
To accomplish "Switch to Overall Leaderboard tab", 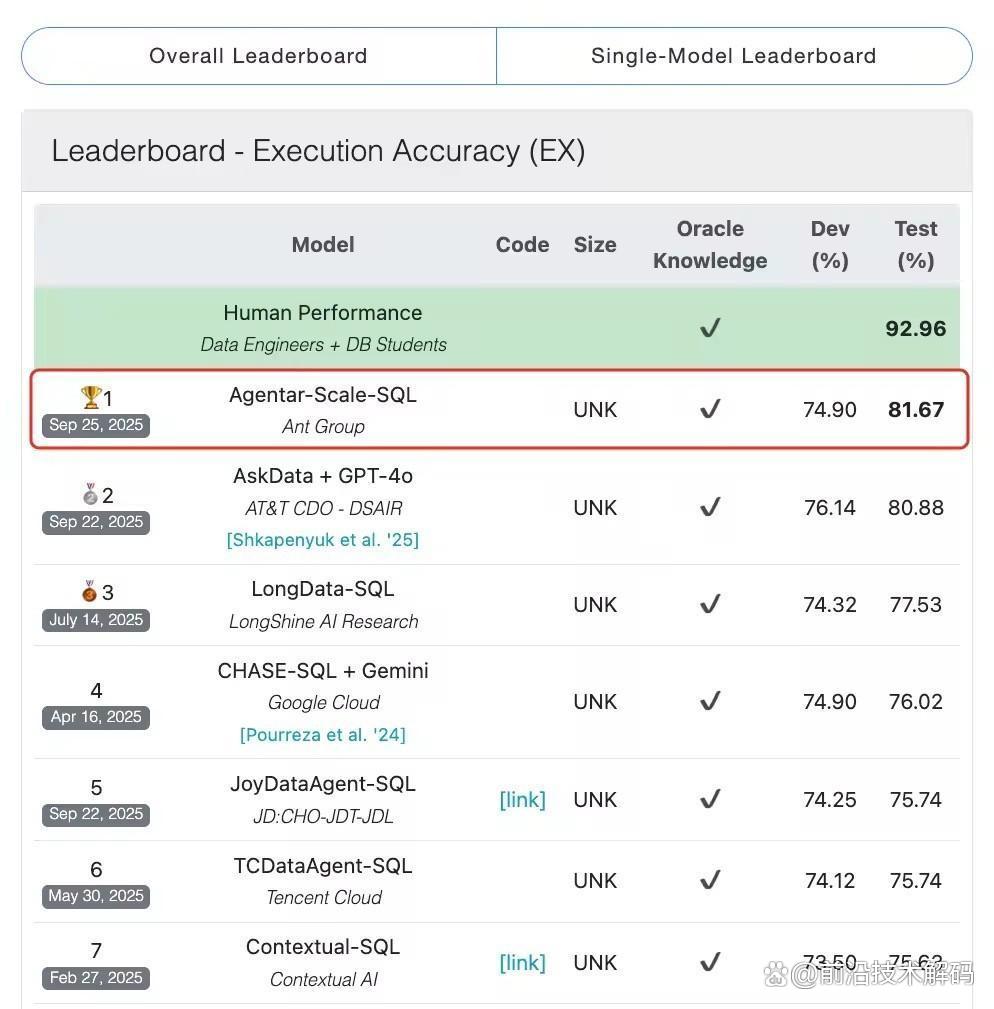I will [x=258, y=56].
